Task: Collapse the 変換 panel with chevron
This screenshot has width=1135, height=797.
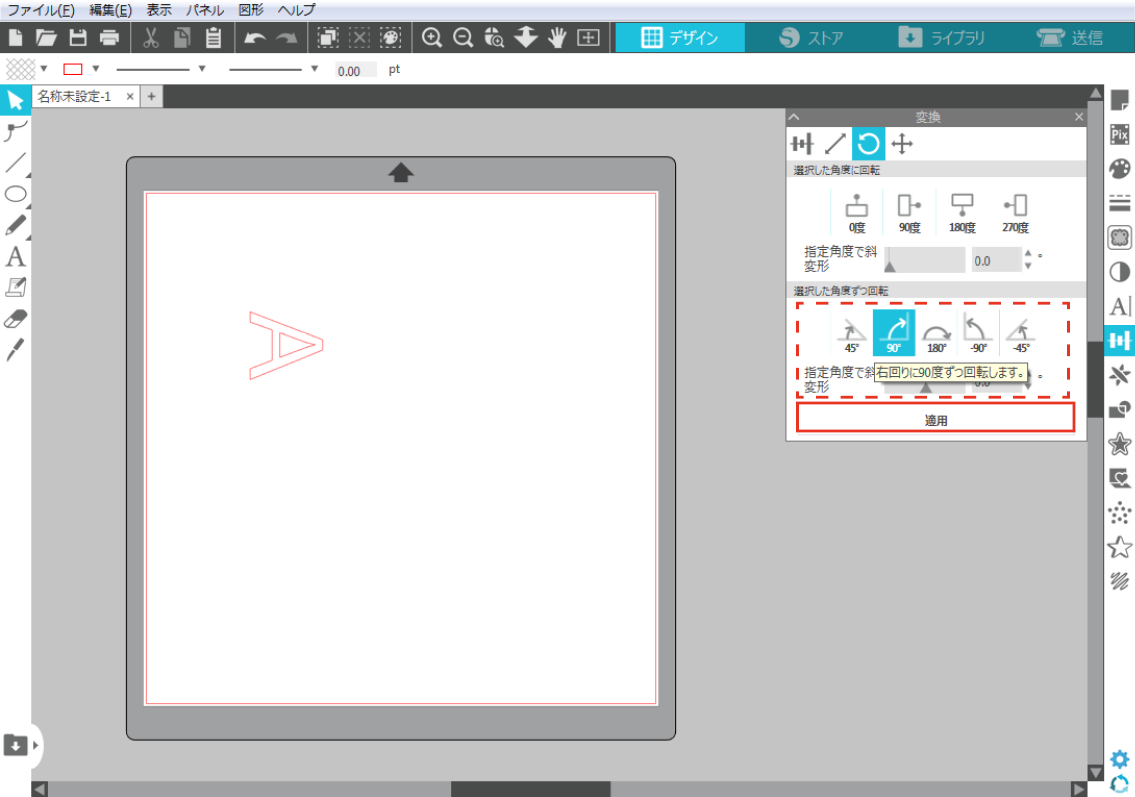Action: (x=794, y=117)
